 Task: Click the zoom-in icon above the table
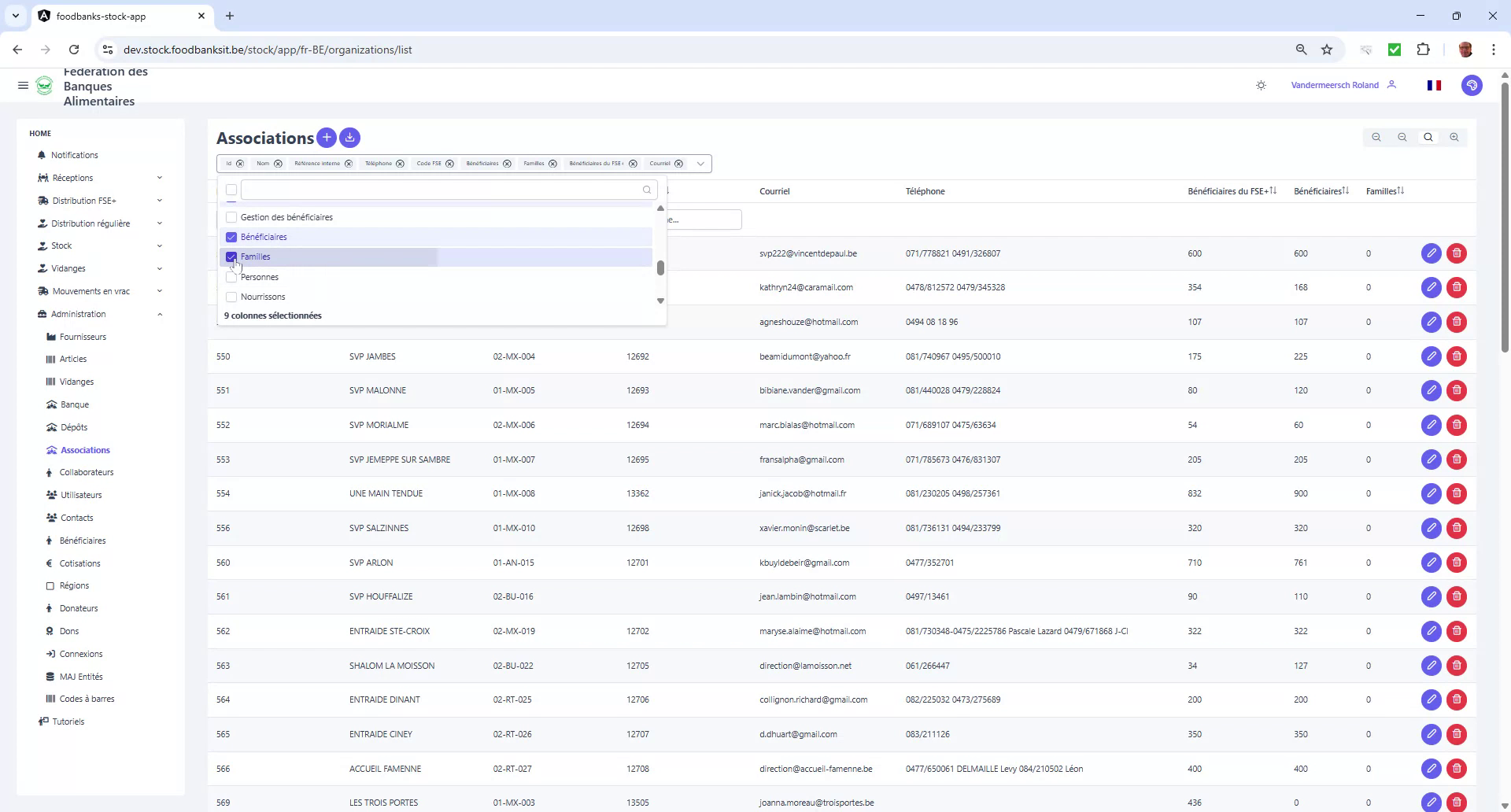1454,137
